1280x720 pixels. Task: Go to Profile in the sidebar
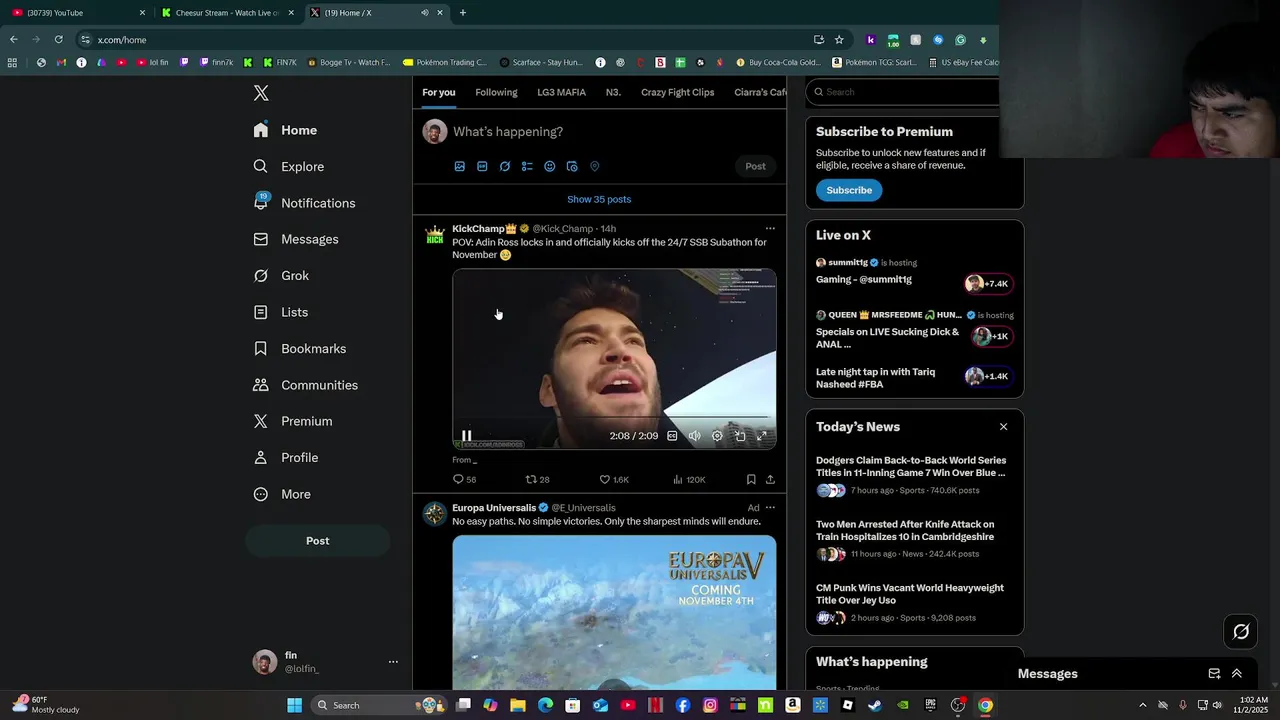click(285, 458)
